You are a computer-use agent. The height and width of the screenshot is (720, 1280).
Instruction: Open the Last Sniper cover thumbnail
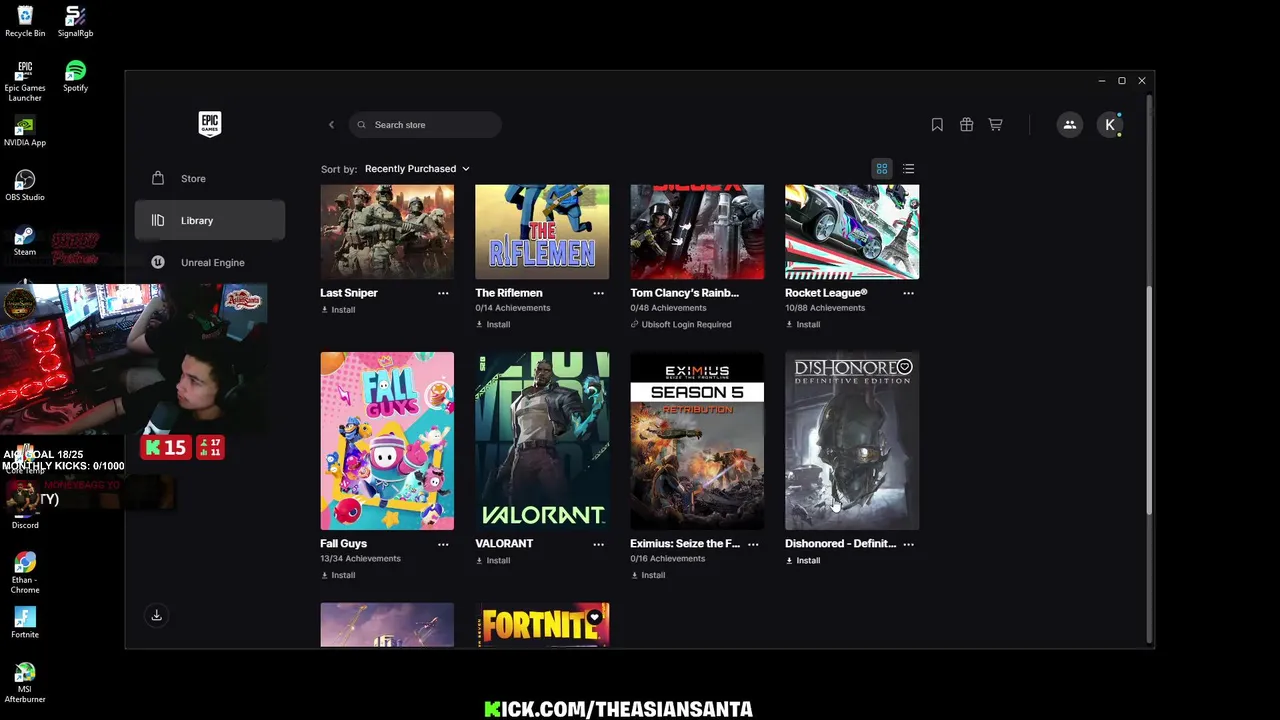[387, 232]
